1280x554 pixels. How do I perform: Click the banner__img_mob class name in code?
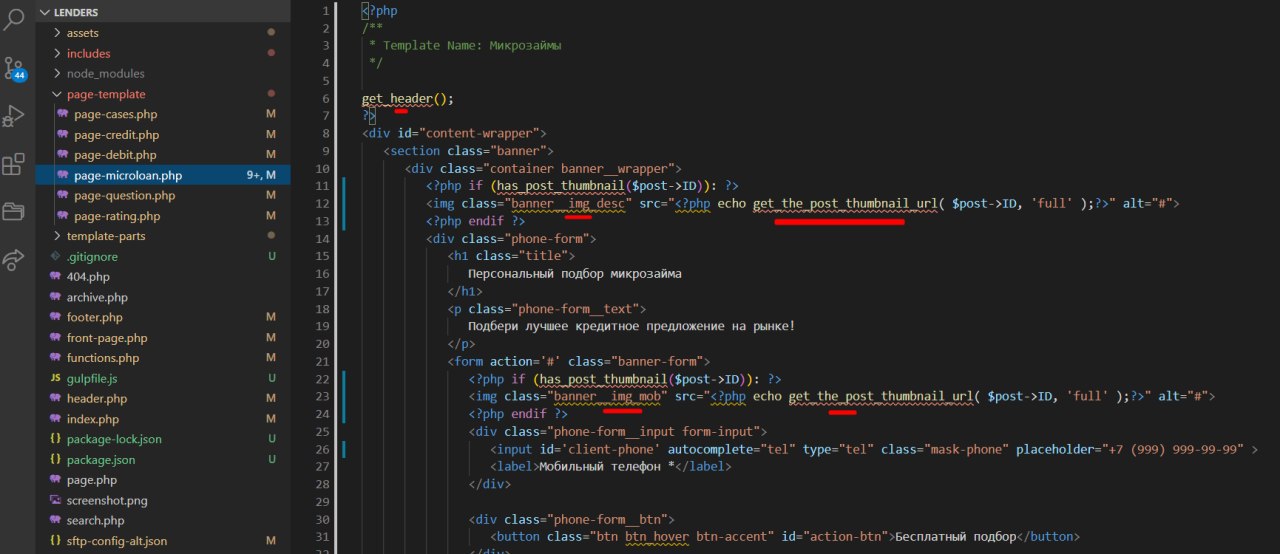pos(610,396)
